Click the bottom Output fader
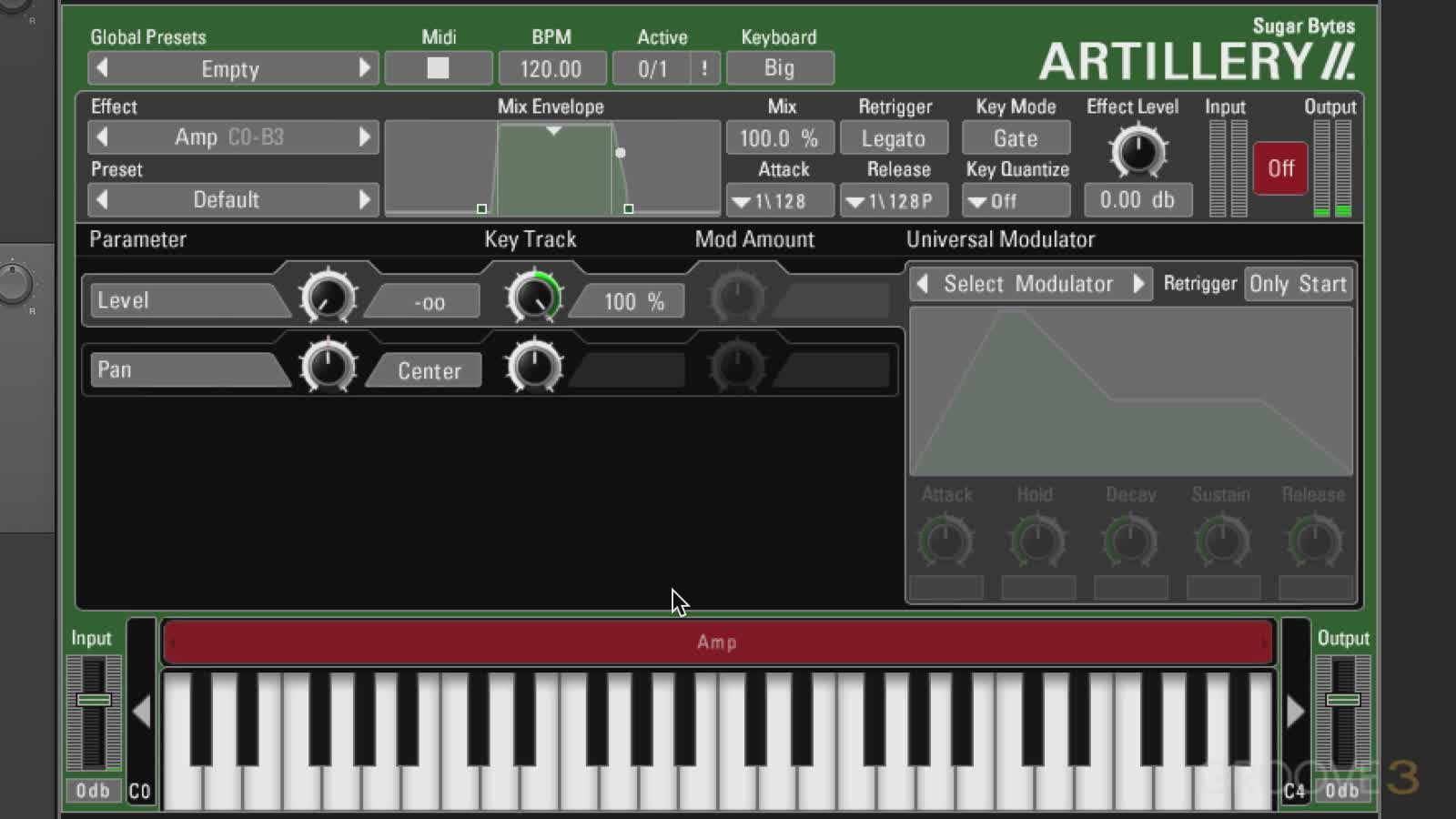 point(1343,700)
